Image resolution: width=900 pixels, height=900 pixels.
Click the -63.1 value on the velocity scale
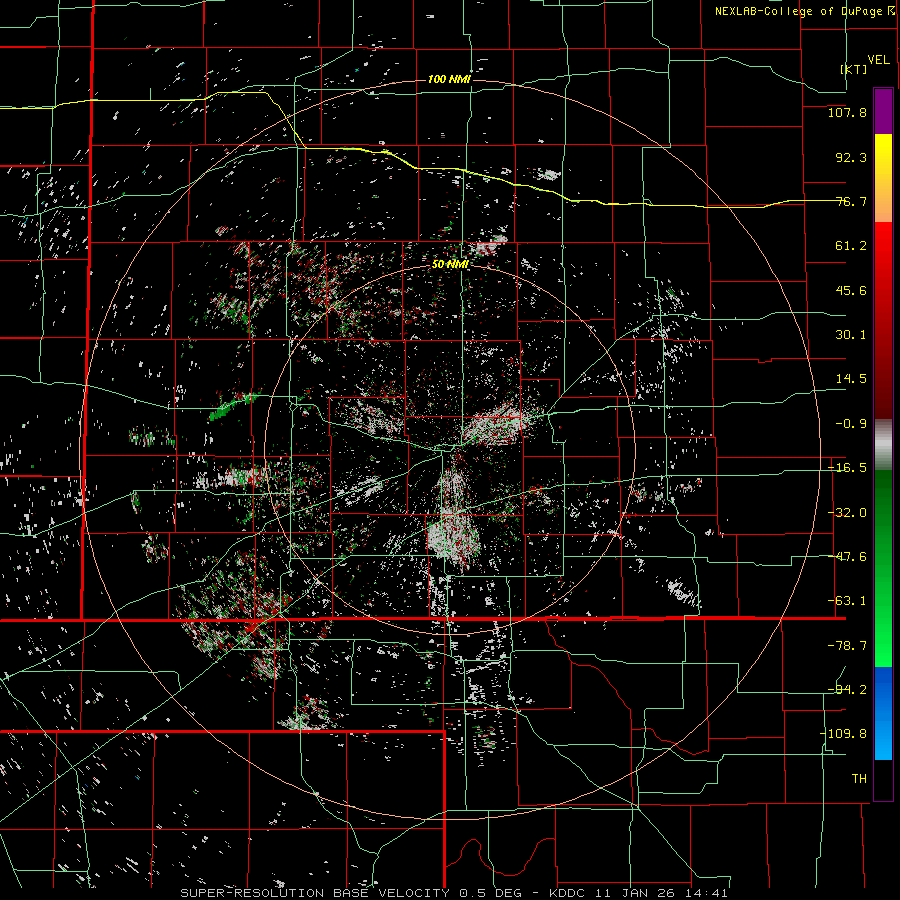(847, 601)
